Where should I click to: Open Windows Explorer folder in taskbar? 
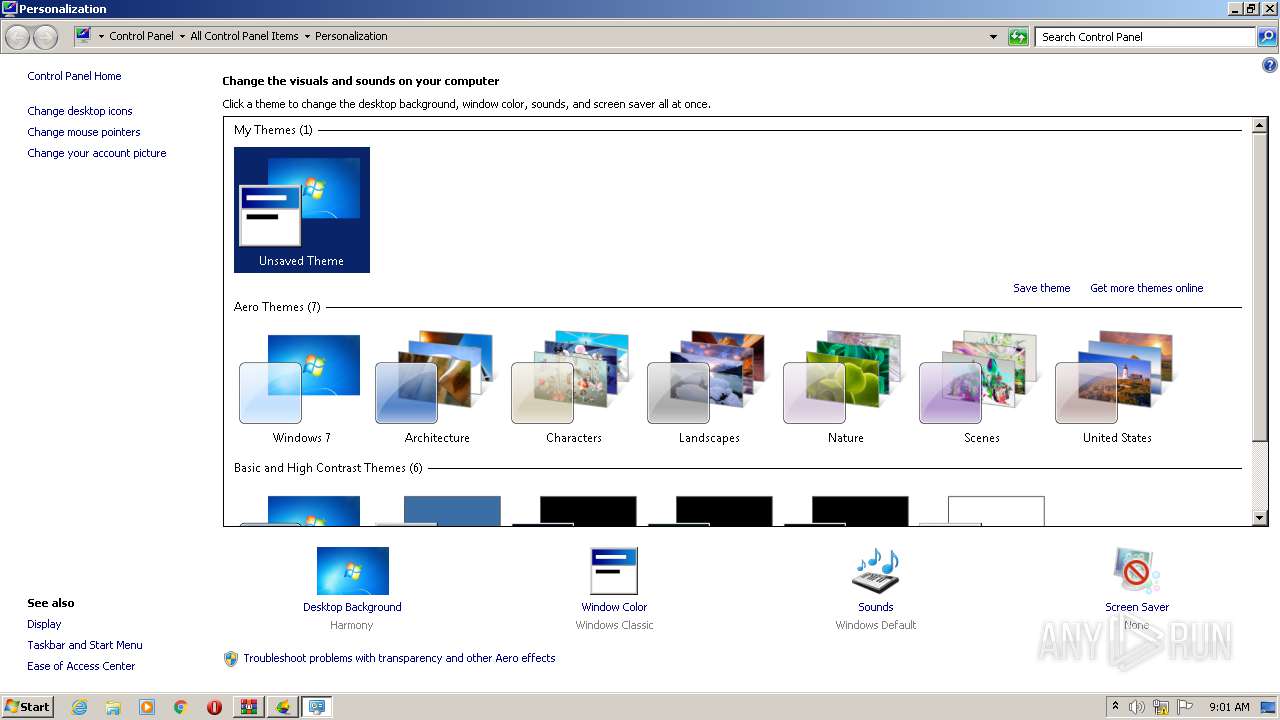[x=113, y=707]
